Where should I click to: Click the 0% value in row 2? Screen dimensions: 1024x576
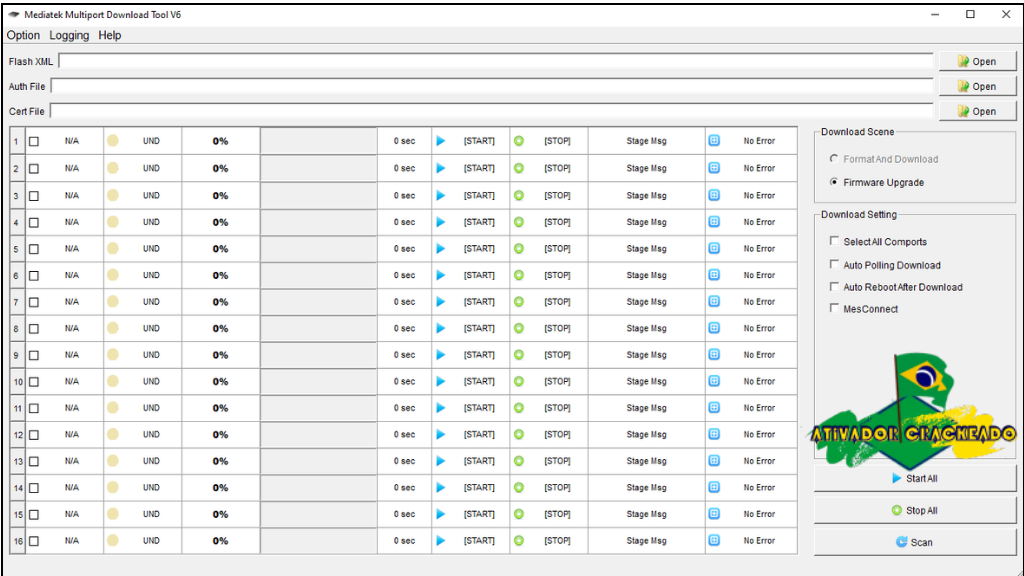tap(221, 168)
